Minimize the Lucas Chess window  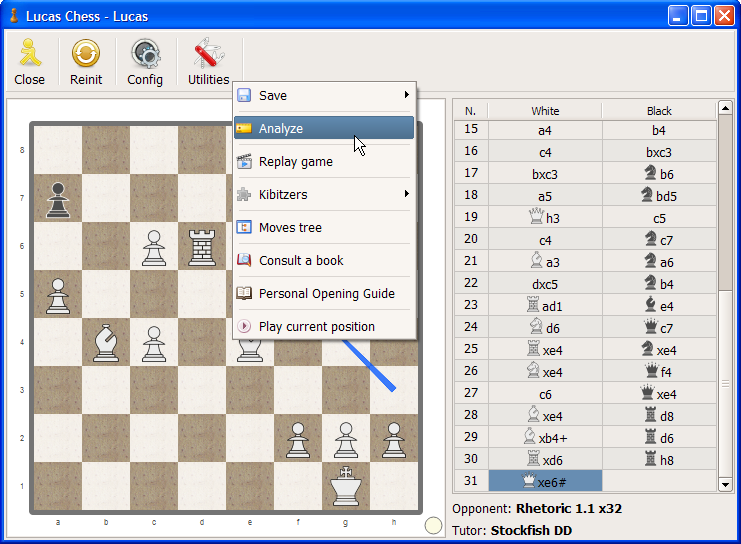tap(678, 16)
